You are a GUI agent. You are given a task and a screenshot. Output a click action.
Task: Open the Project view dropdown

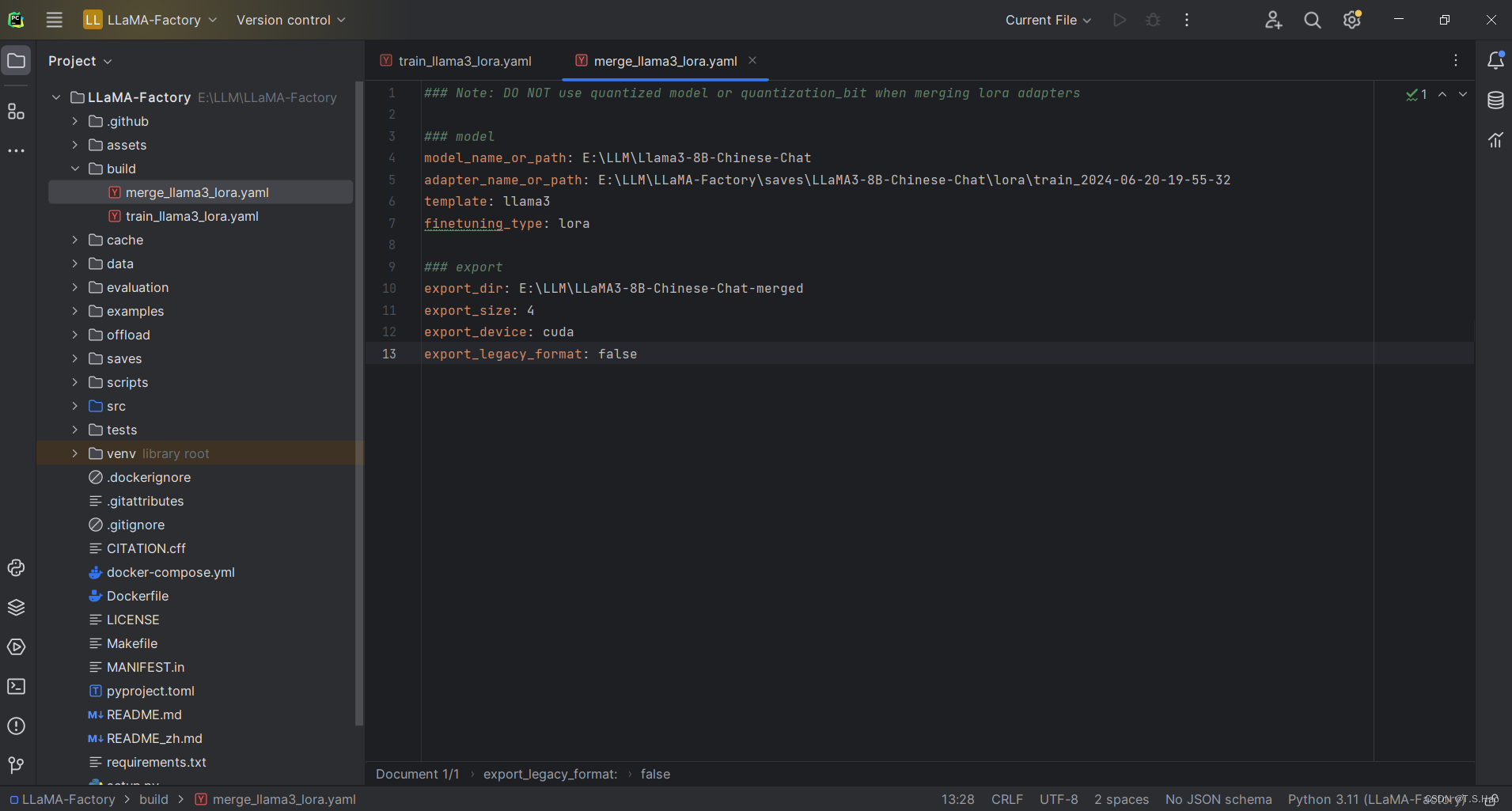(80, 61)
